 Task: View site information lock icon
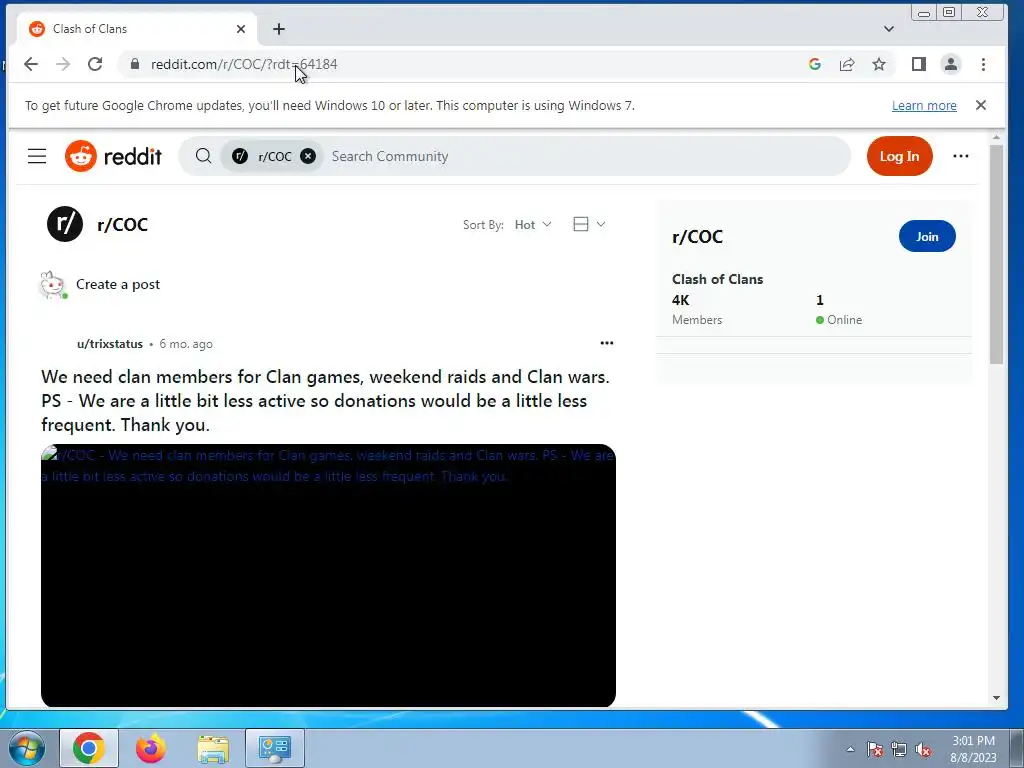(135, 64)
